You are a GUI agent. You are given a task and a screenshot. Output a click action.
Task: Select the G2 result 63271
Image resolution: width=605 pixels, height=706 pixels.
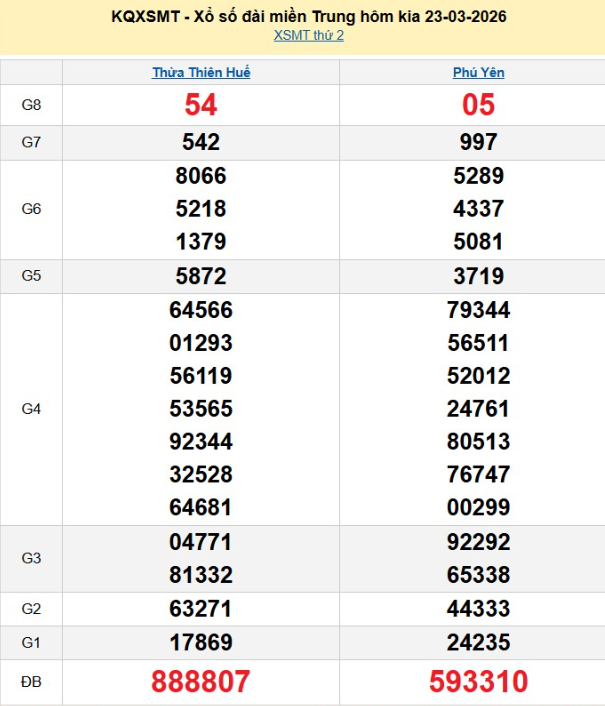[201, 609]
